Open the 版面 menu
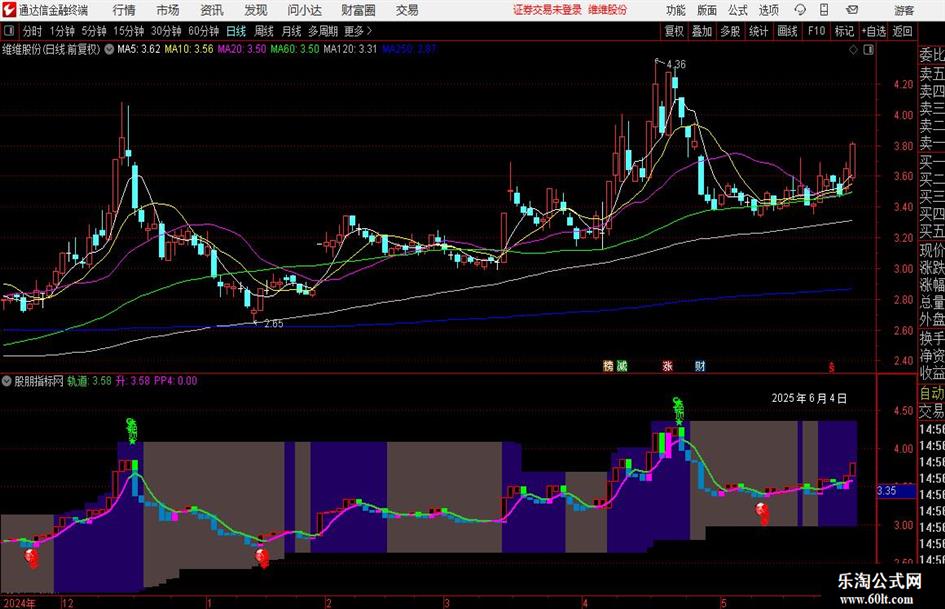 tap(707, 10)
